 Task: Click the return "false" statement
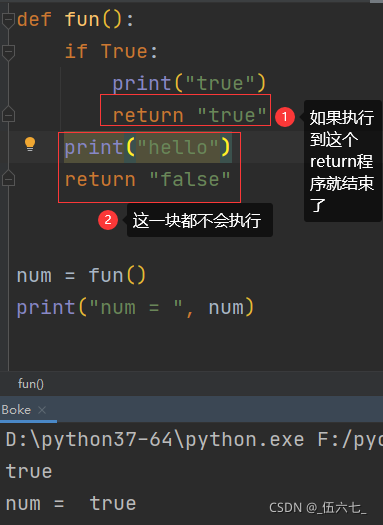tap(147, 179)
